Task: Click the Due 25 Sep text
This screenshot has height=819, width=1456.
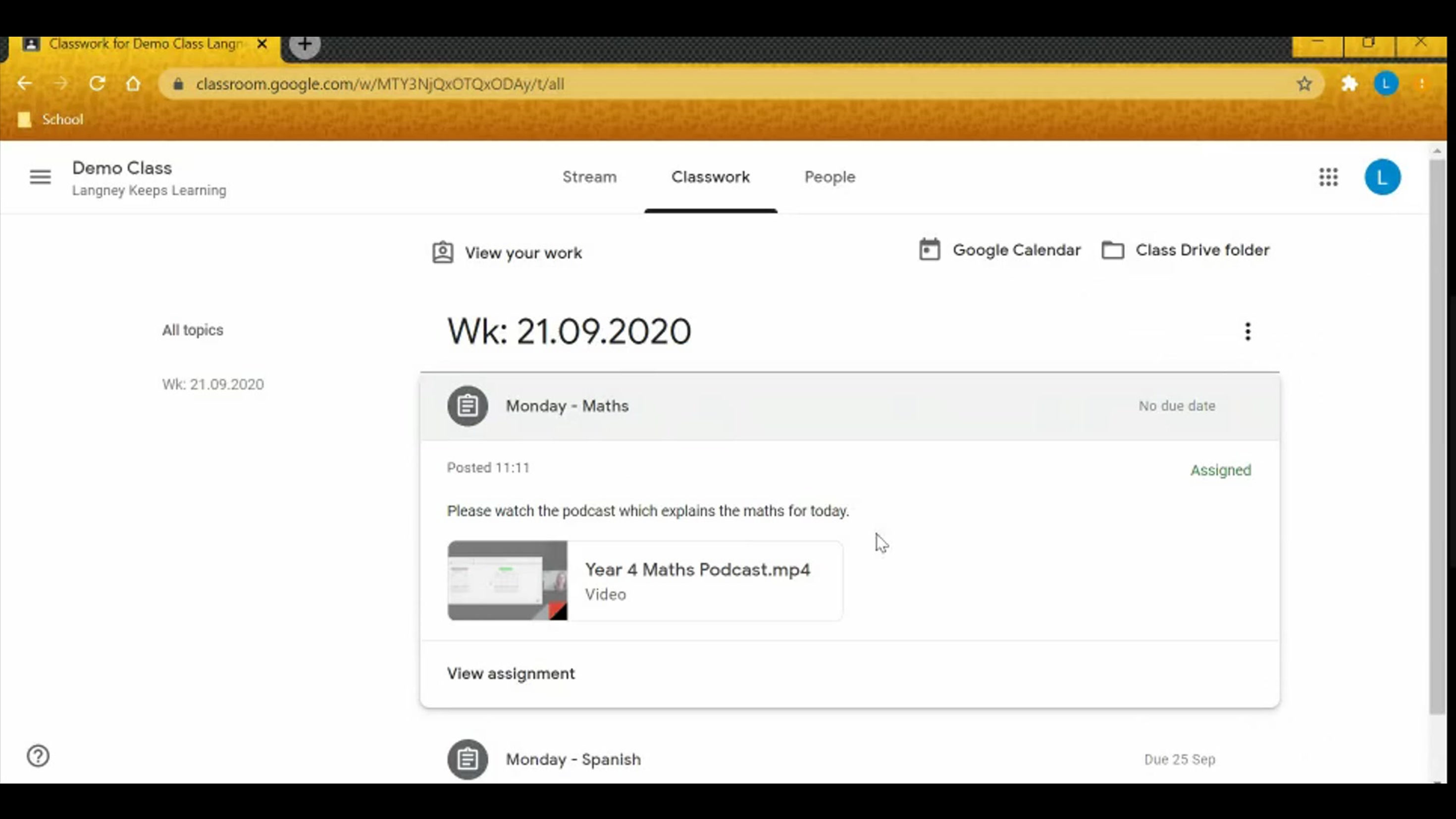Action: pos(1180,759)
